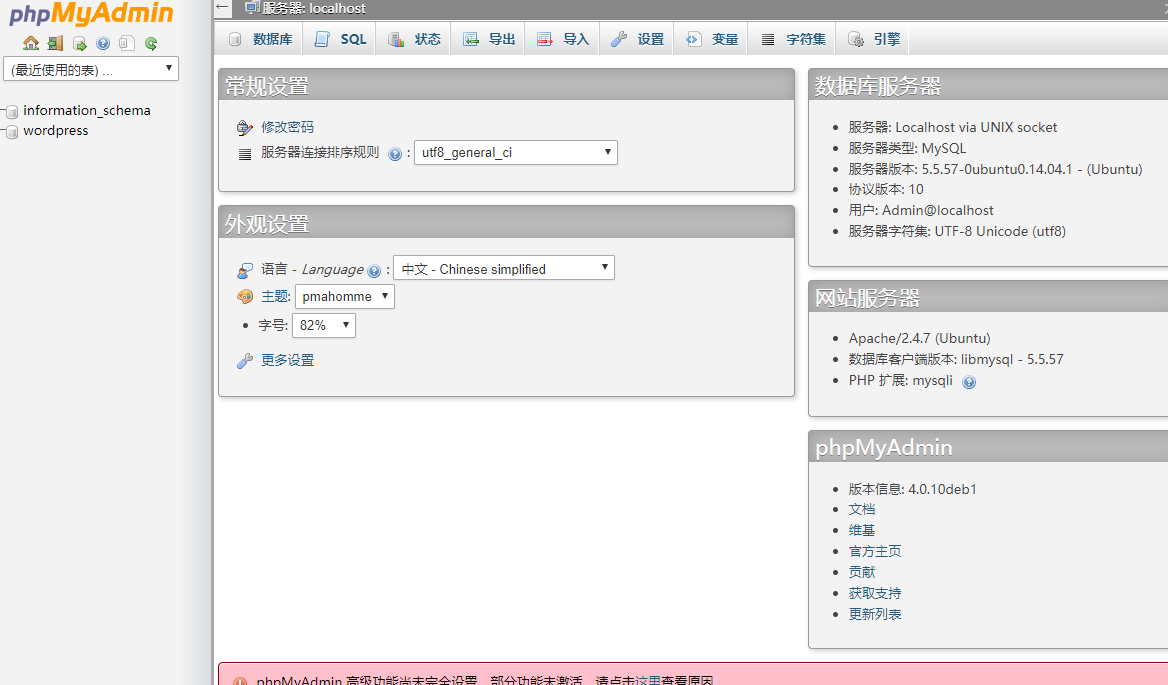Screen dimensions: 1168x685
Task: Open the 82% font size dropdown
Action: [x=324, y=325]
